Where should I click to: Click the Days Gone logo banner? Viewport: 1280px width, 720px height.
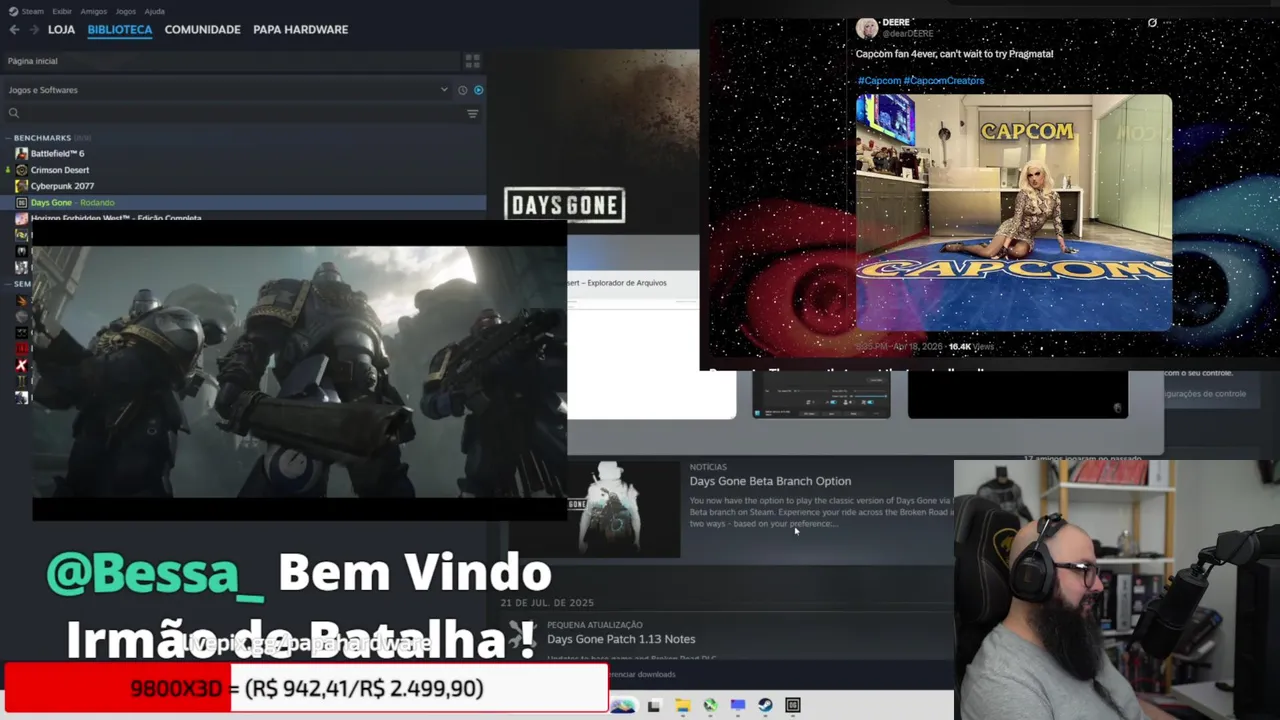click(565, 205)
